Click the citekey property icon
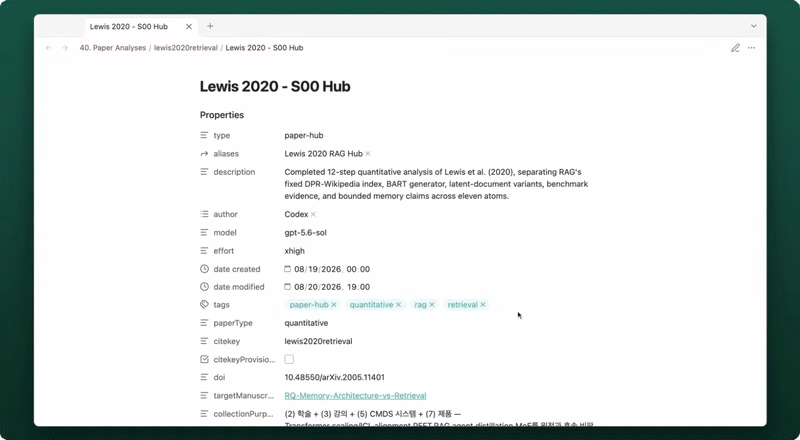The width and height of the screenshot is (800, 440). pos(204,341)
